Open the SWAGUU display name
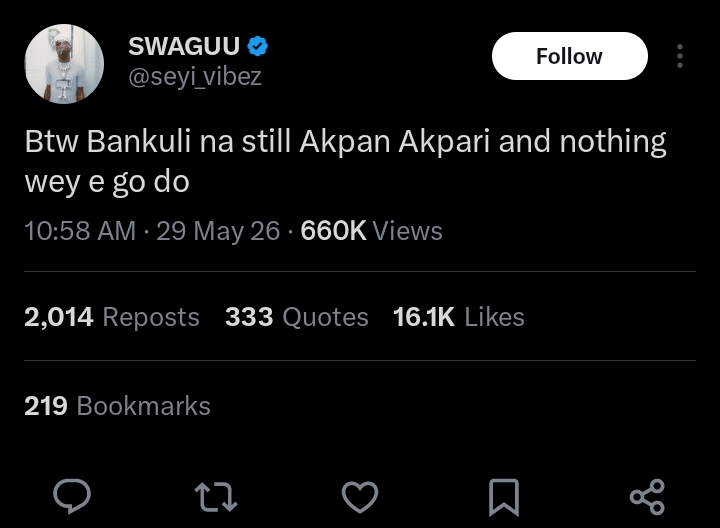Image resolution: width=720 pixels, height=528 pixels. tap(184, 46)
